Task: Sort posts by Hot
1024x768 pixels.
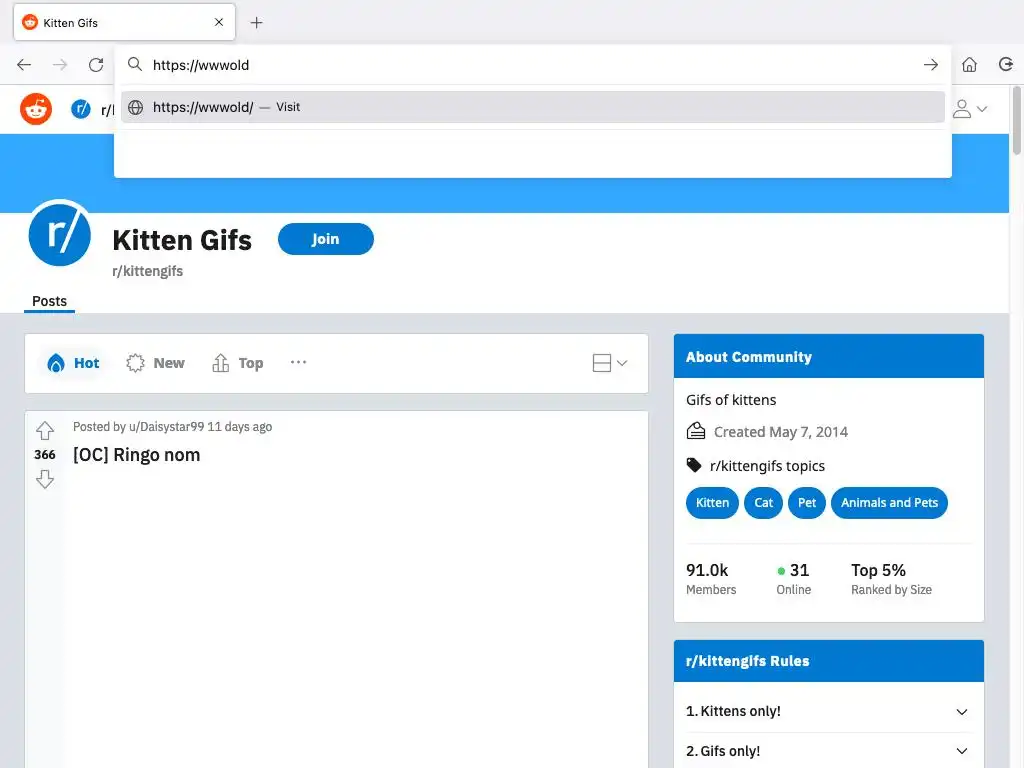Action: coord(73,363)
